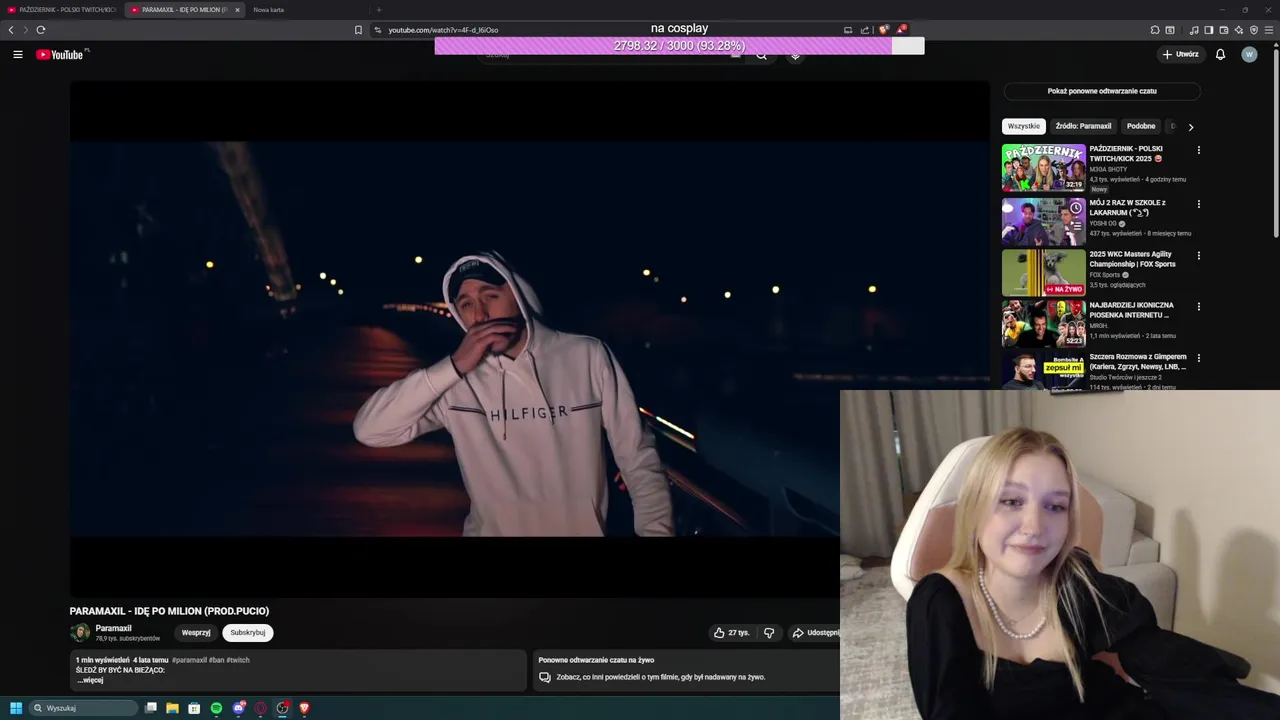1280x720 pixels.
Task: Select the Podobne filter chip
Action: point(1141,126)
